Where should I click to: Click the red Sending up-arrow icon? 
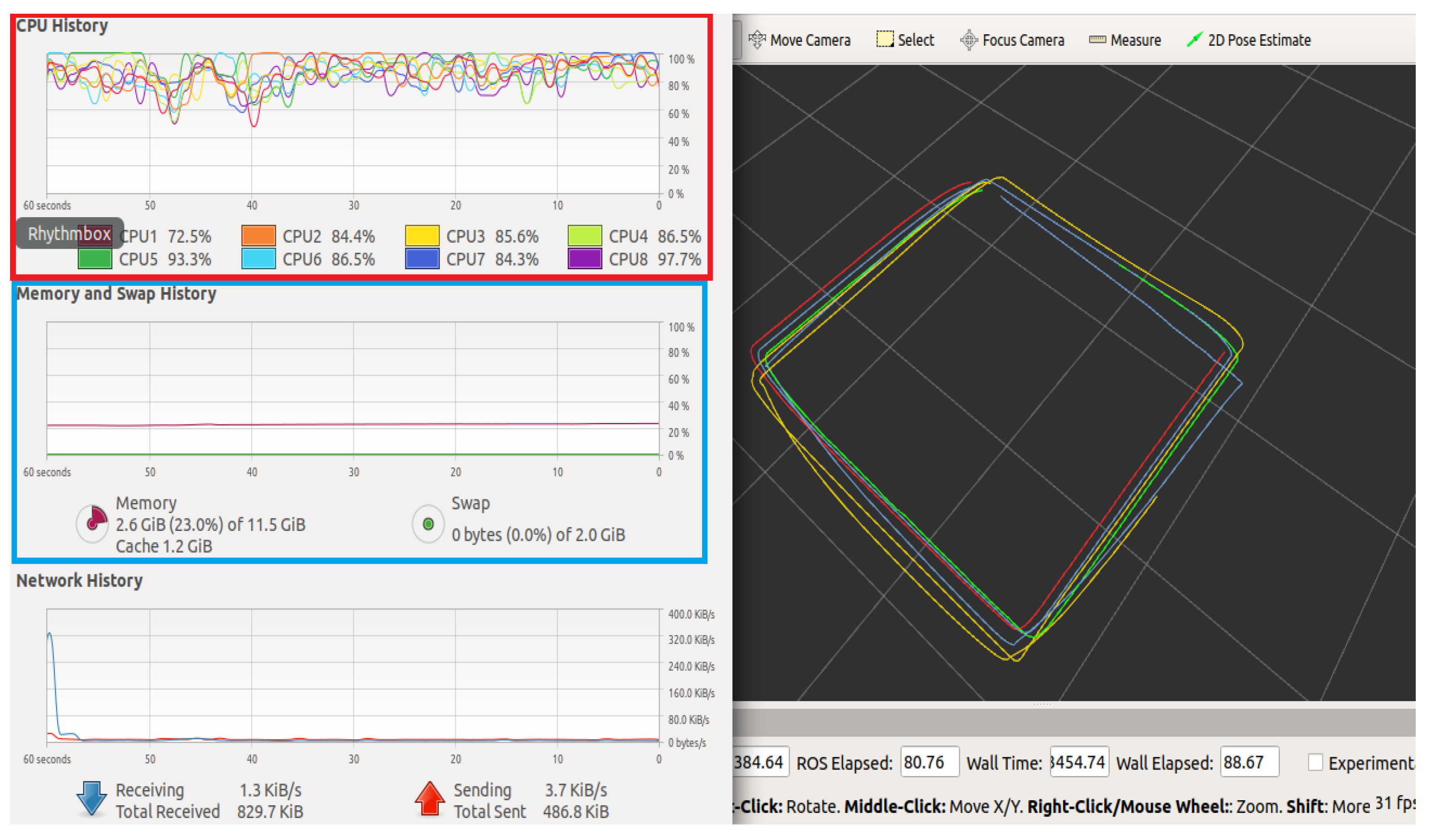click(x=429, y=798)
